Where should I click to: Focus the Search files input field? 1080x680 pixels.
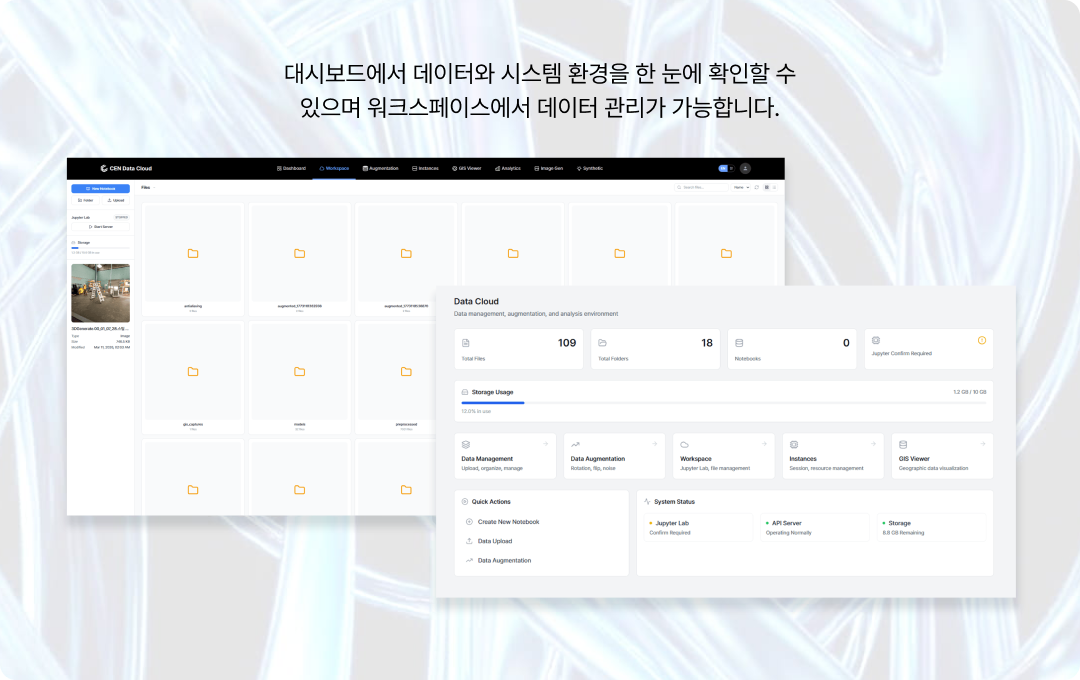(x=703, y=187)
